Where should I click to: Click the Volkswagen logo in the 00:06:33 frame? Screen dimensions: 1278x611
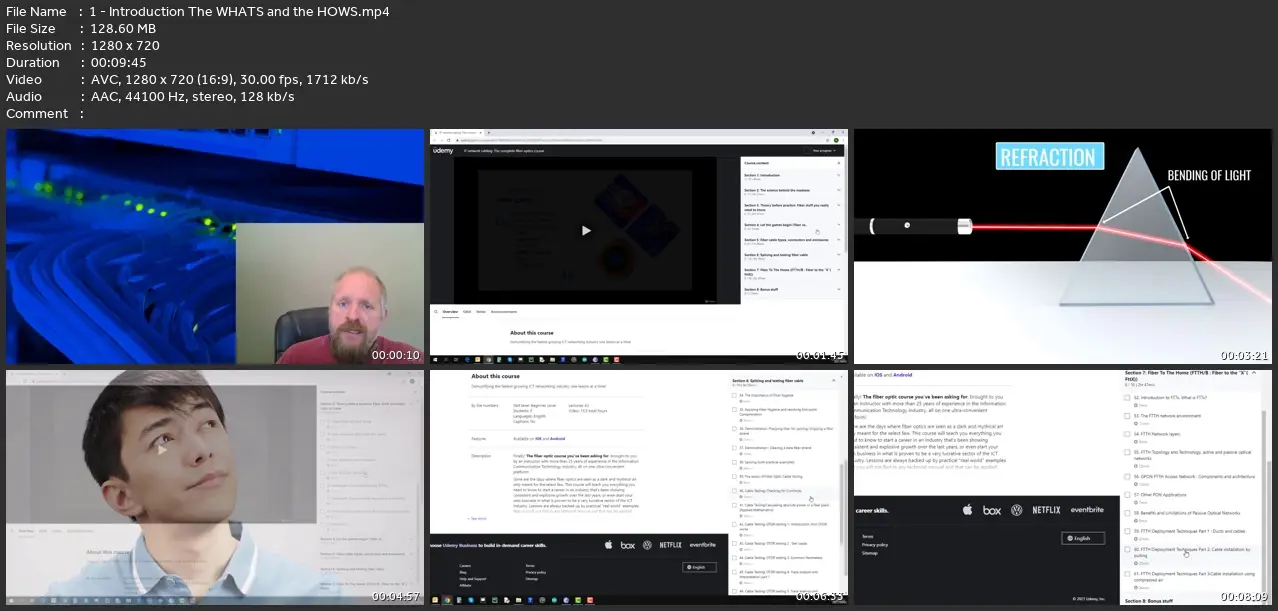(647, 545)
